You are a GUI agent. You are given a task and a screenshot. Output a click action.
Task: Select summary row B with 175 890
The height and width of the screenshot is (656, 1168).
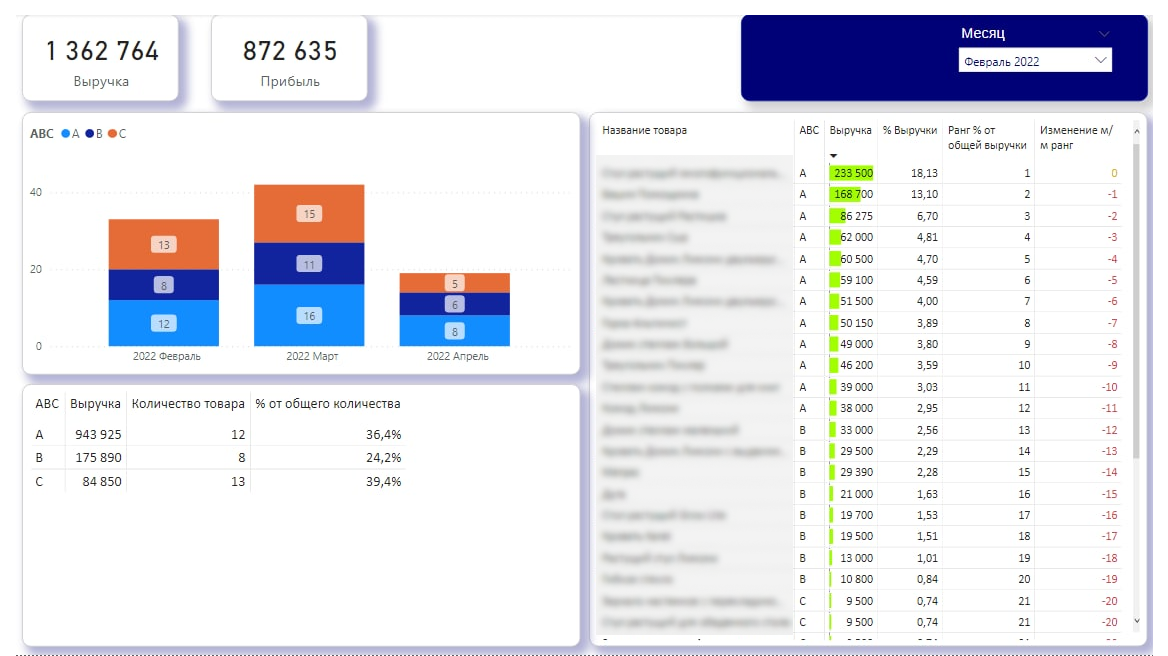coord(218,458)
